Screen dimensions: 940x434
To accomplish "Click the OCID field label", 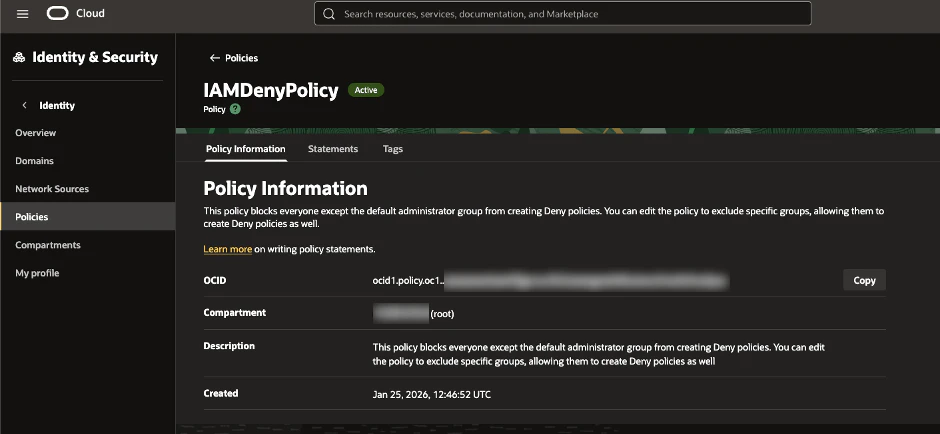I will point(215,280).
